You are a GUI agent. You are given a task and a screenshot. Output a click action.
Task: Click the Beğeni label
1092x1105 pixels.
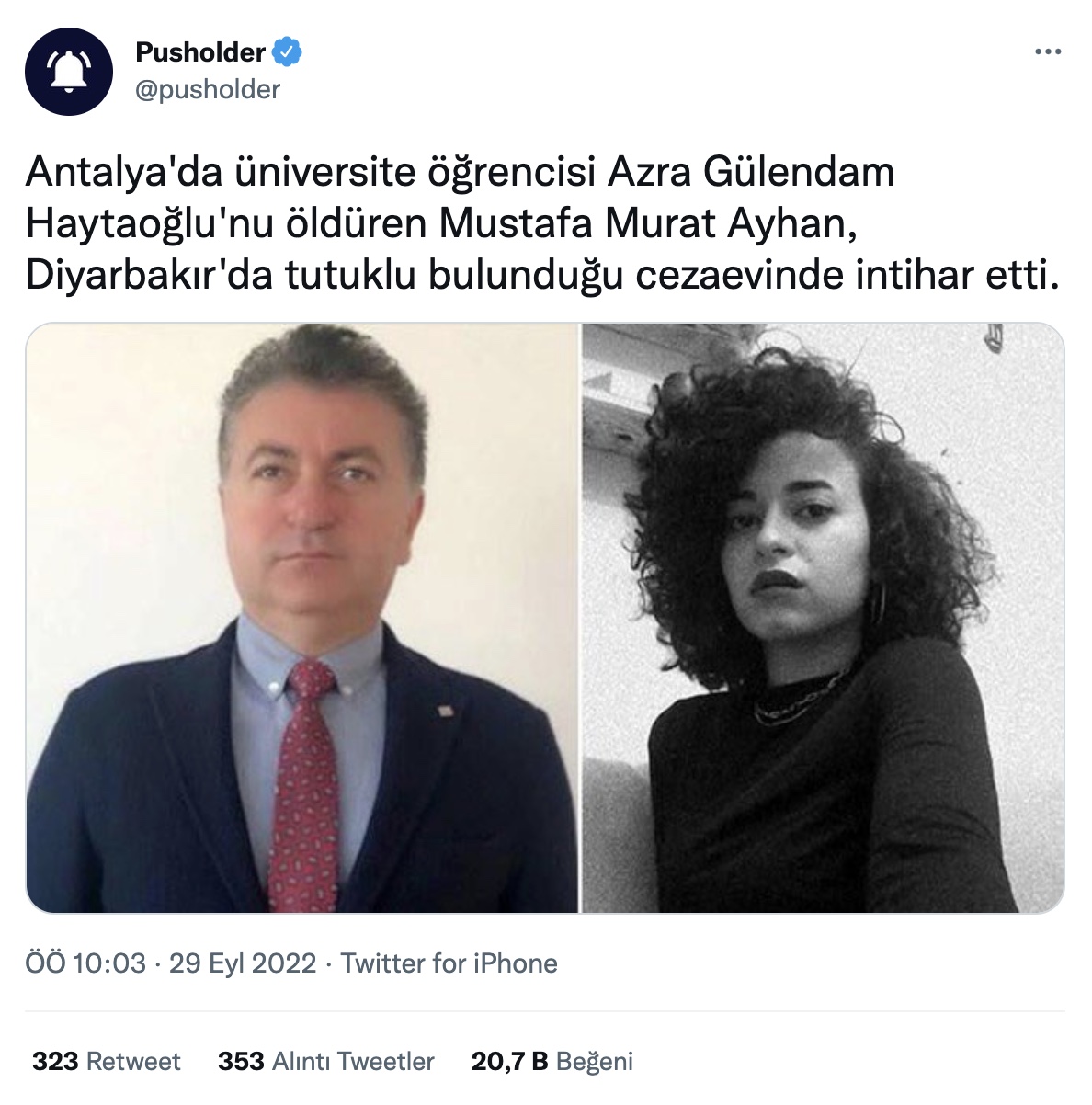pyautogui.click(x=595, y=1062)
